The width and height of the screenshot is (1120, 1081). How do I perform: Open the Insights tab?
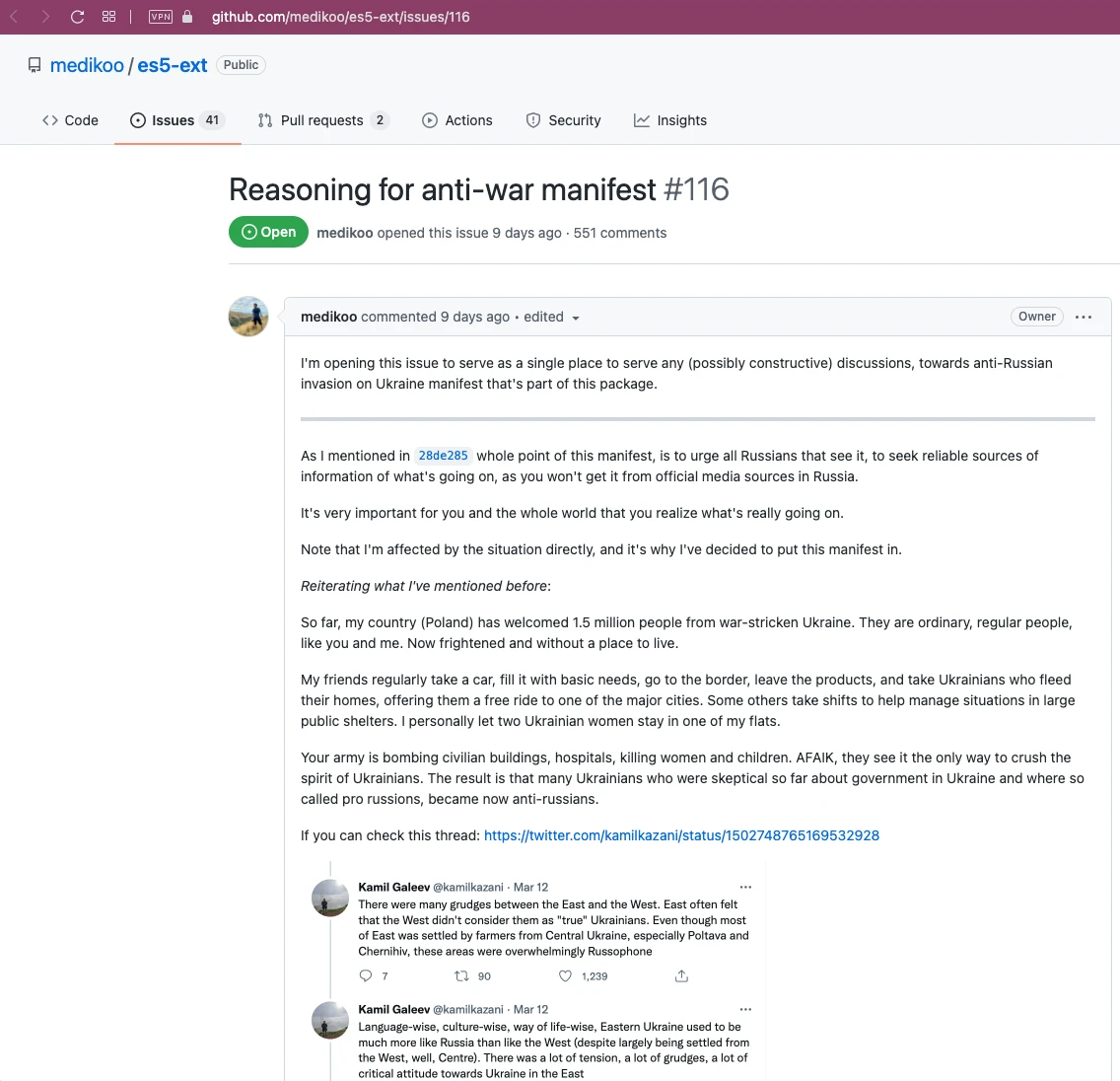point(670,120)
